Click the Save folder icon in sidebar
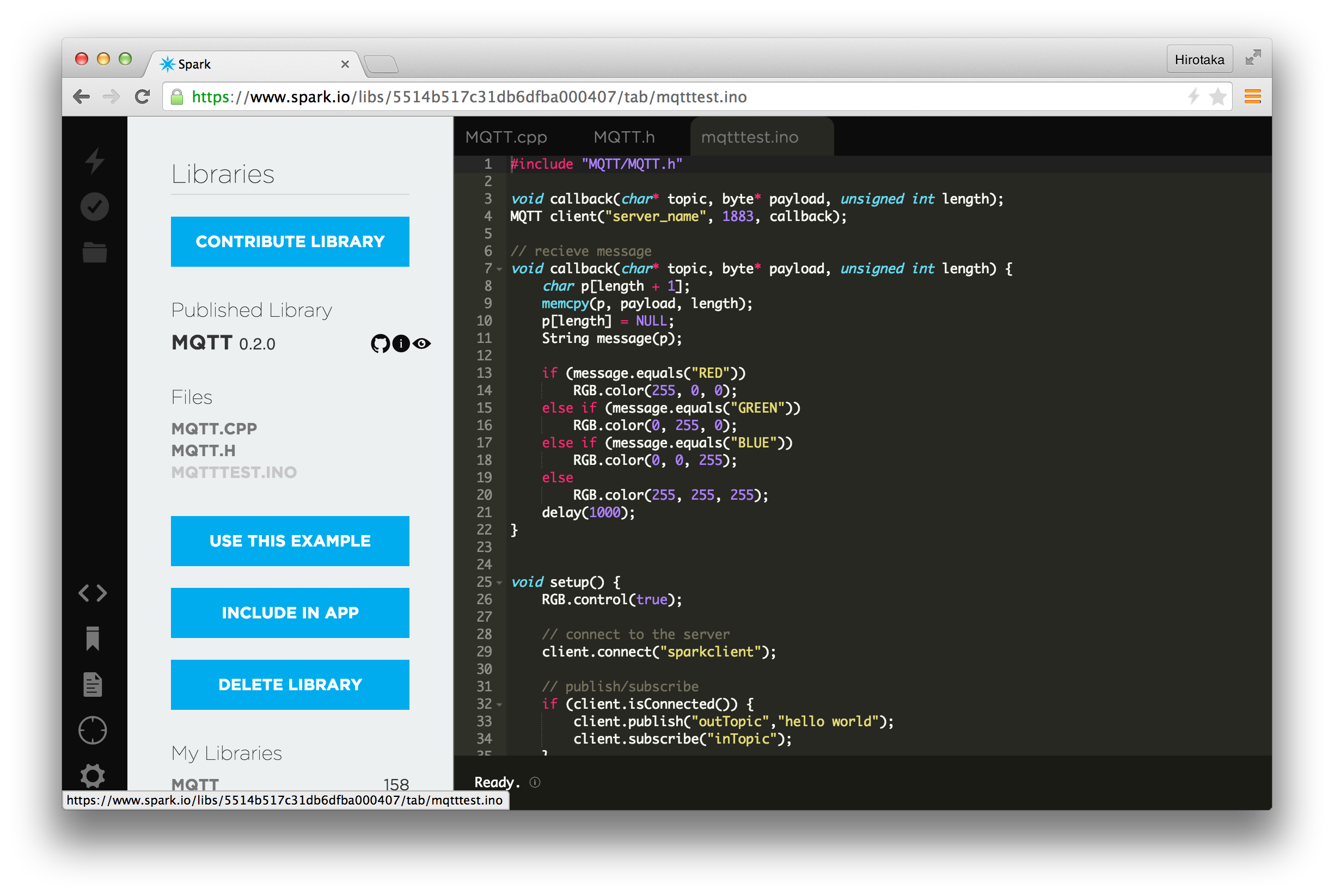The image size is (1334, 896). click(x=94, y=252)
